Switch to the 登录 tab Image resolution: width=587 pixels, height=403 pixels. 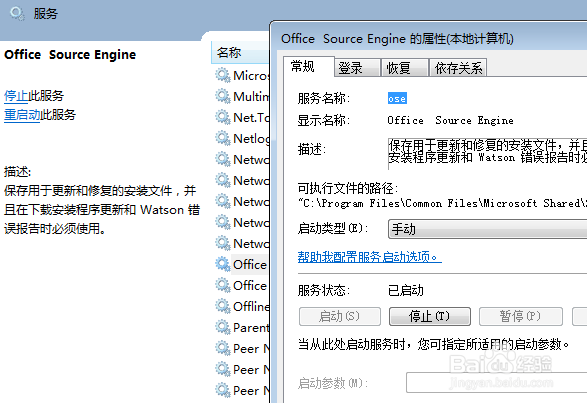[358, 68]
